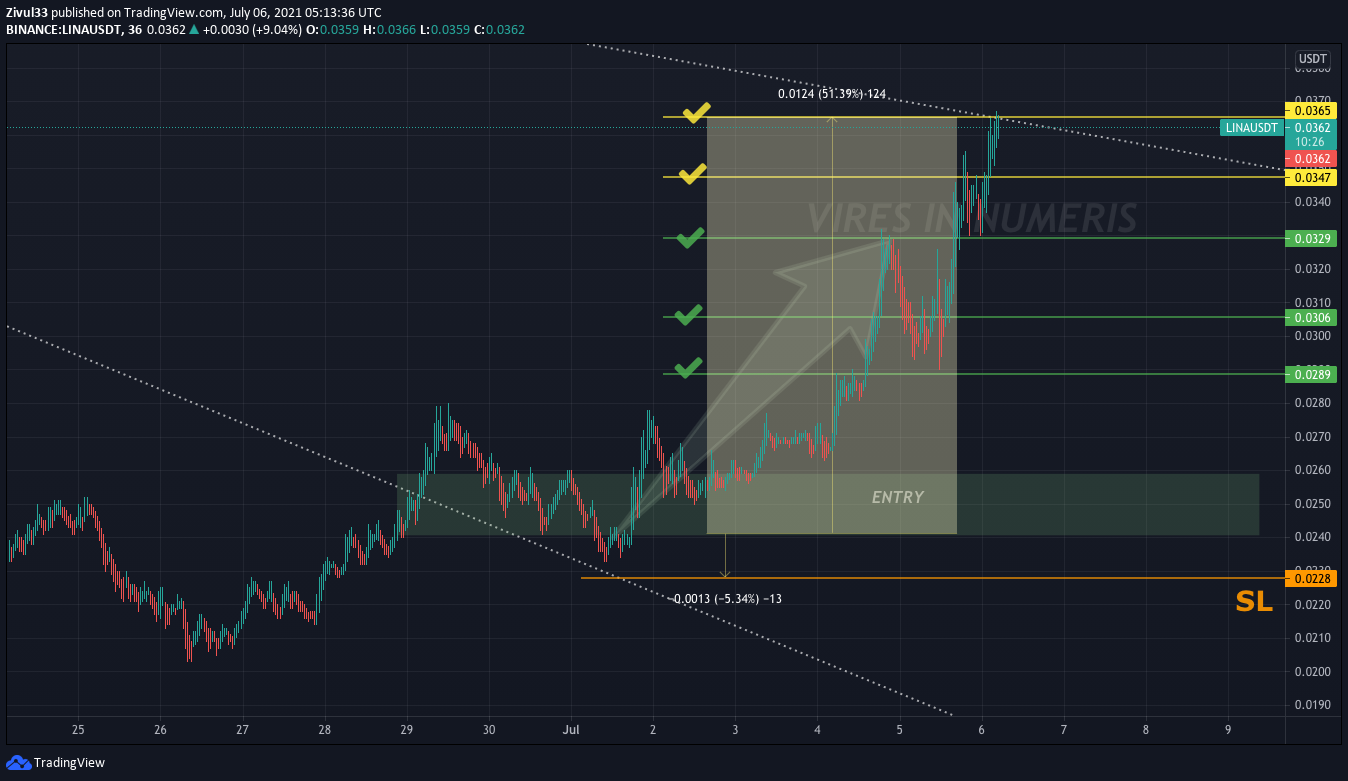1348x781 pixels.
Task: Click the 0.0280 tick on price axis
Action: click(1312, 402)
